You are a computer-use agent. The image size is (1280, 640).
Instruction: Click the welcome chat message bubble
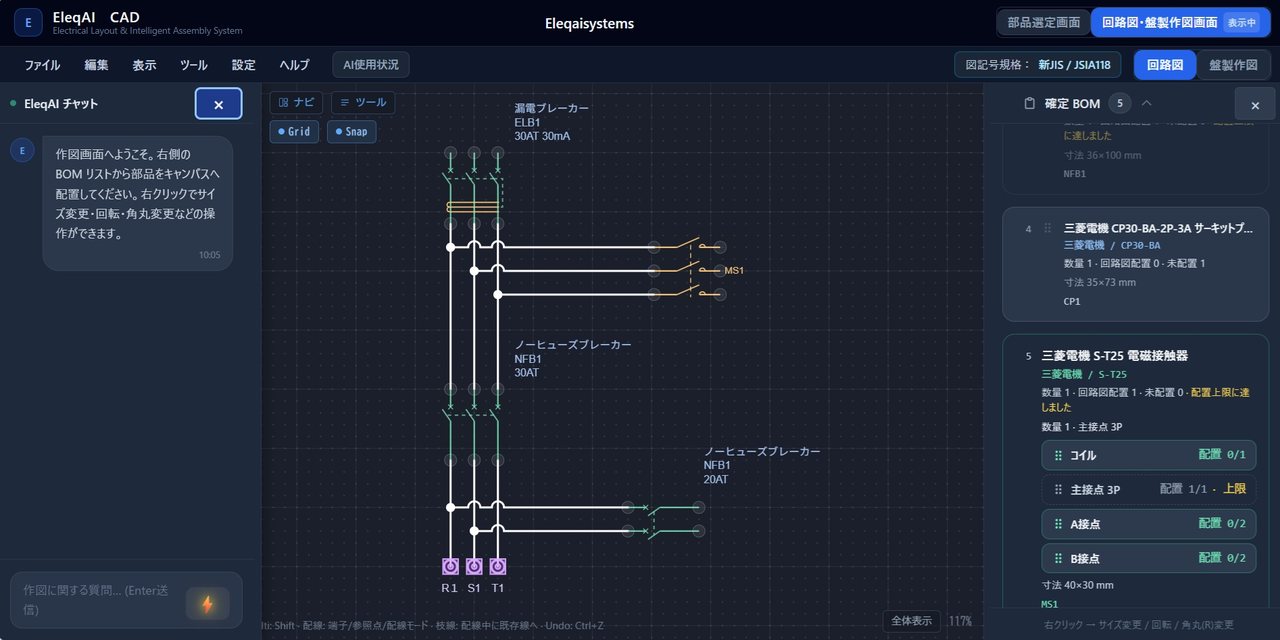point(138,203)
